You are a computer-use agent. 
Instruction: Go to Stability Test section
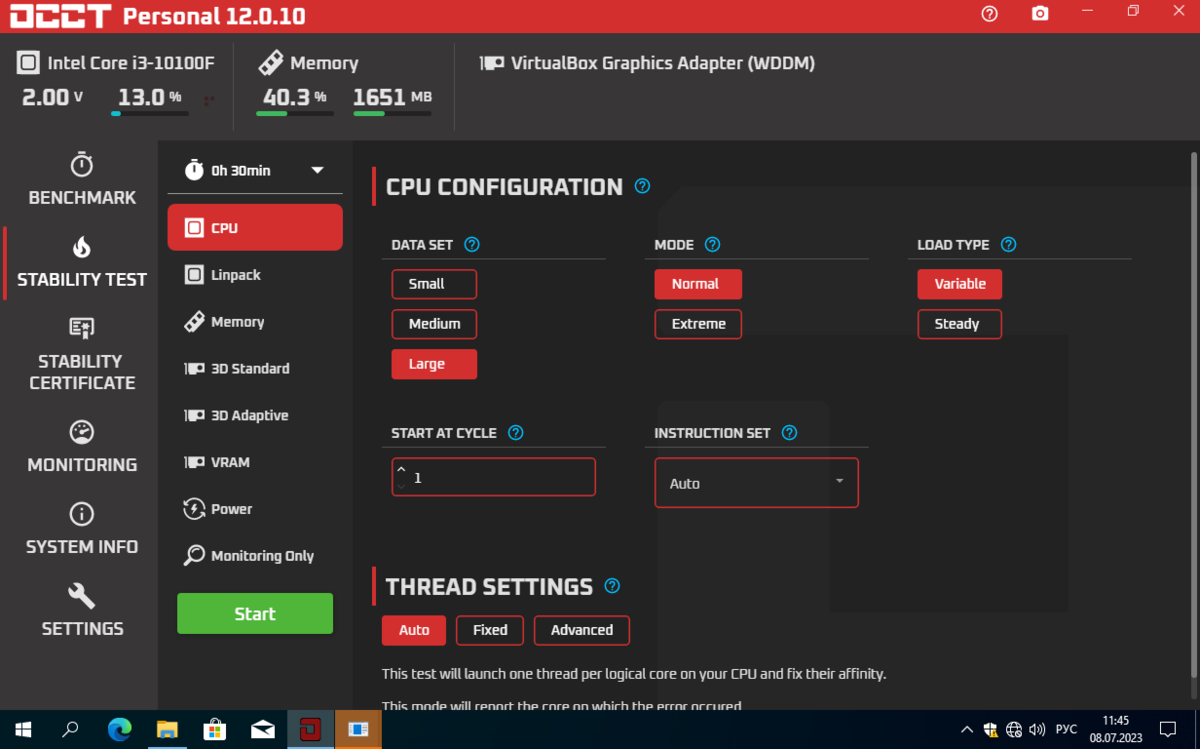pos(82,263)
